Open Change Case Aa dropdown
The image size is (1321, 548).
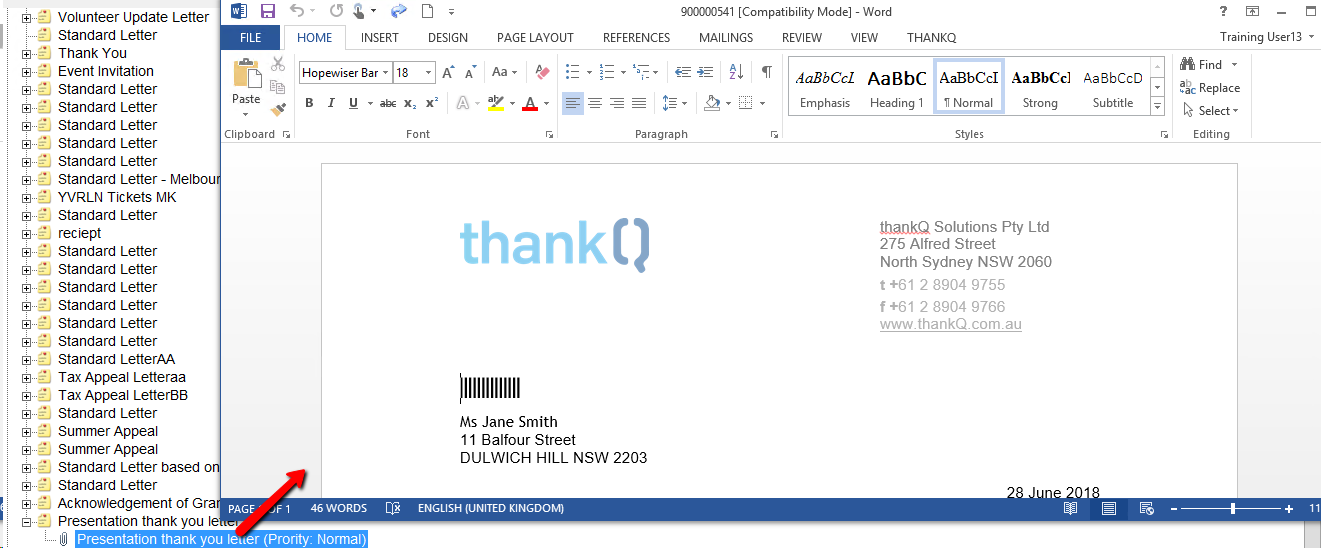click(505, 72)
